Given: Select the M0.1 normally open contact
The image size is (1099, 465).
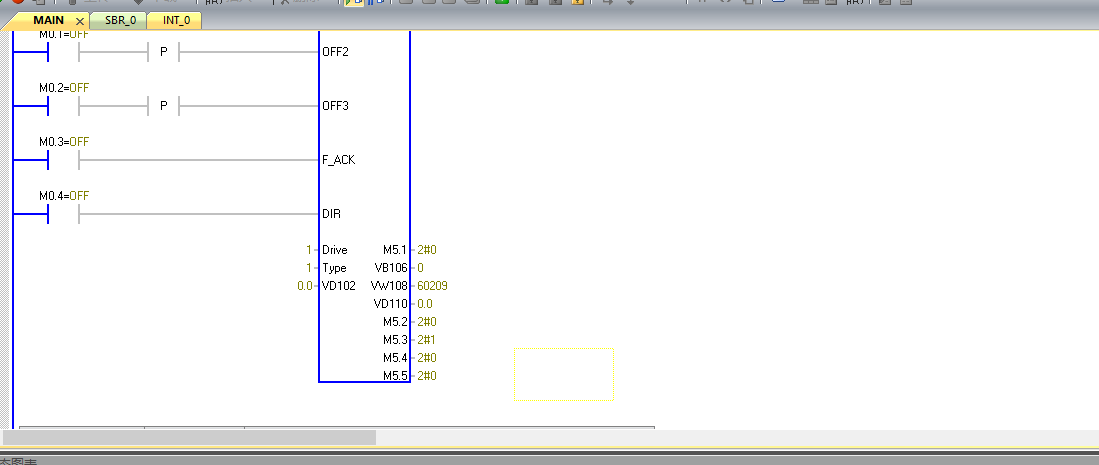Looking at the screenshot, I should coord(63,51).
